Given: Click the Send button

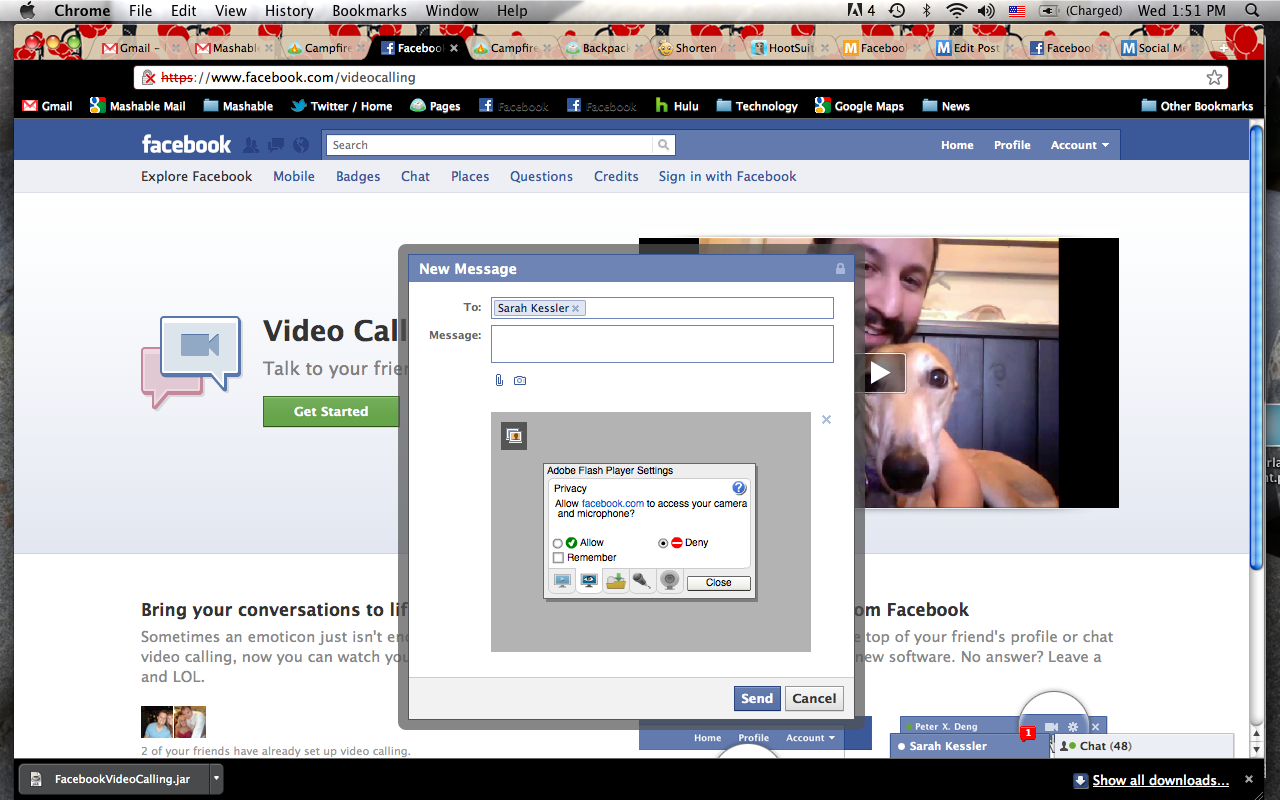Looking at the screenshot, I should (x=757, y=698).
